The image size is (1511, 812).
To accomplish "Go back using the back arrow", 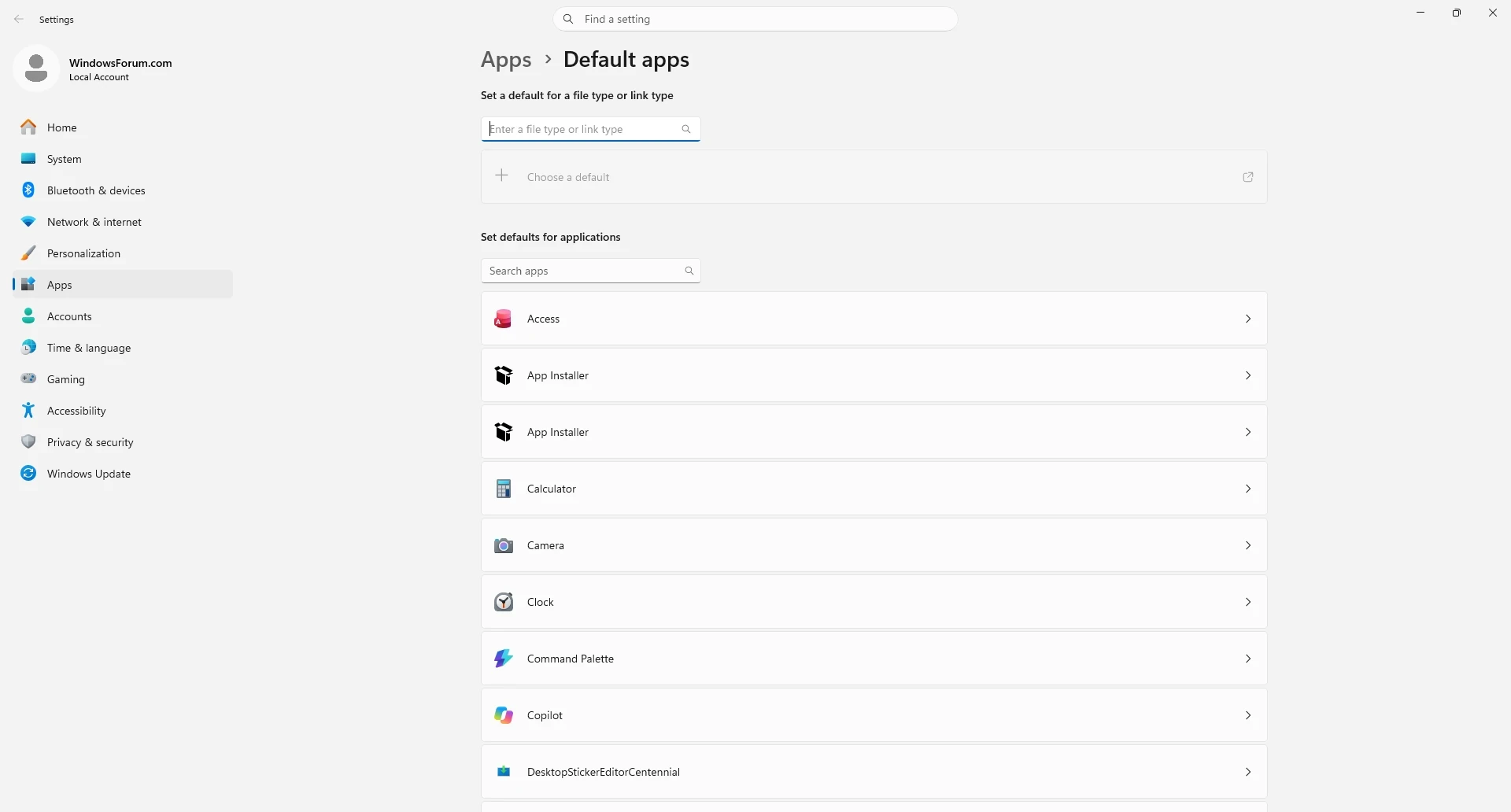I will 19,19.
